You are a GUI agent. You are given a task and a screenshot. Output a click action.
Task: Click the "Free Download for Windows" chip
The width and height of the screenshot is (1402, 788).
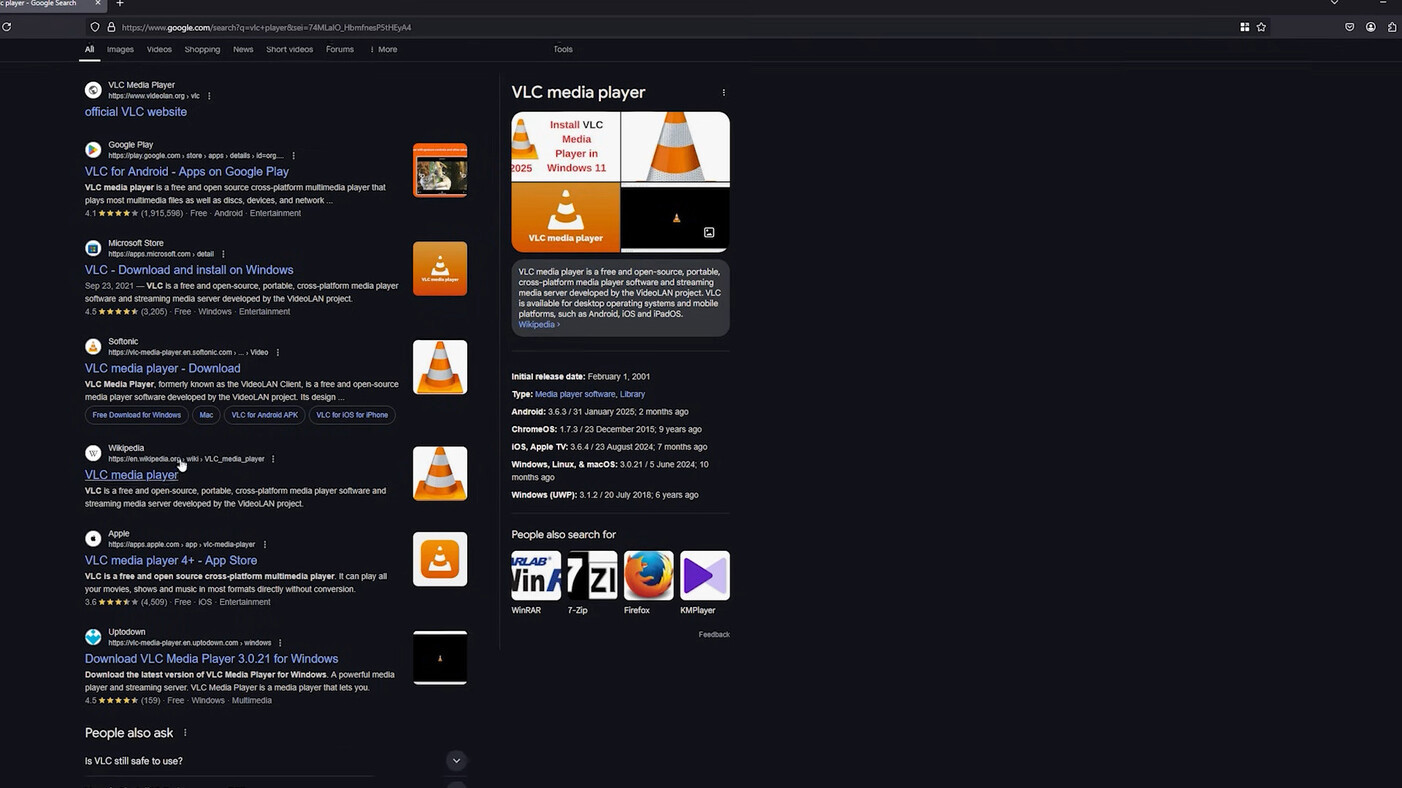click(137, 415)
